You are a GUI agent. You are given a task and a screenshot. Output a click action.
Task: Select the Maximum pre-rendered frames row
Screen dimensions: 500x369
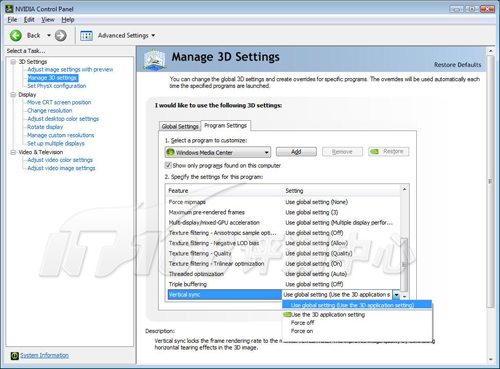(283, 212)
